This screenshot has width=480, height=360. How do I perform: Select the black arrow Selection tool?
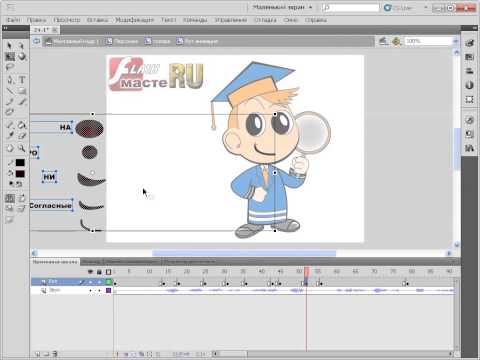[9, 45]
